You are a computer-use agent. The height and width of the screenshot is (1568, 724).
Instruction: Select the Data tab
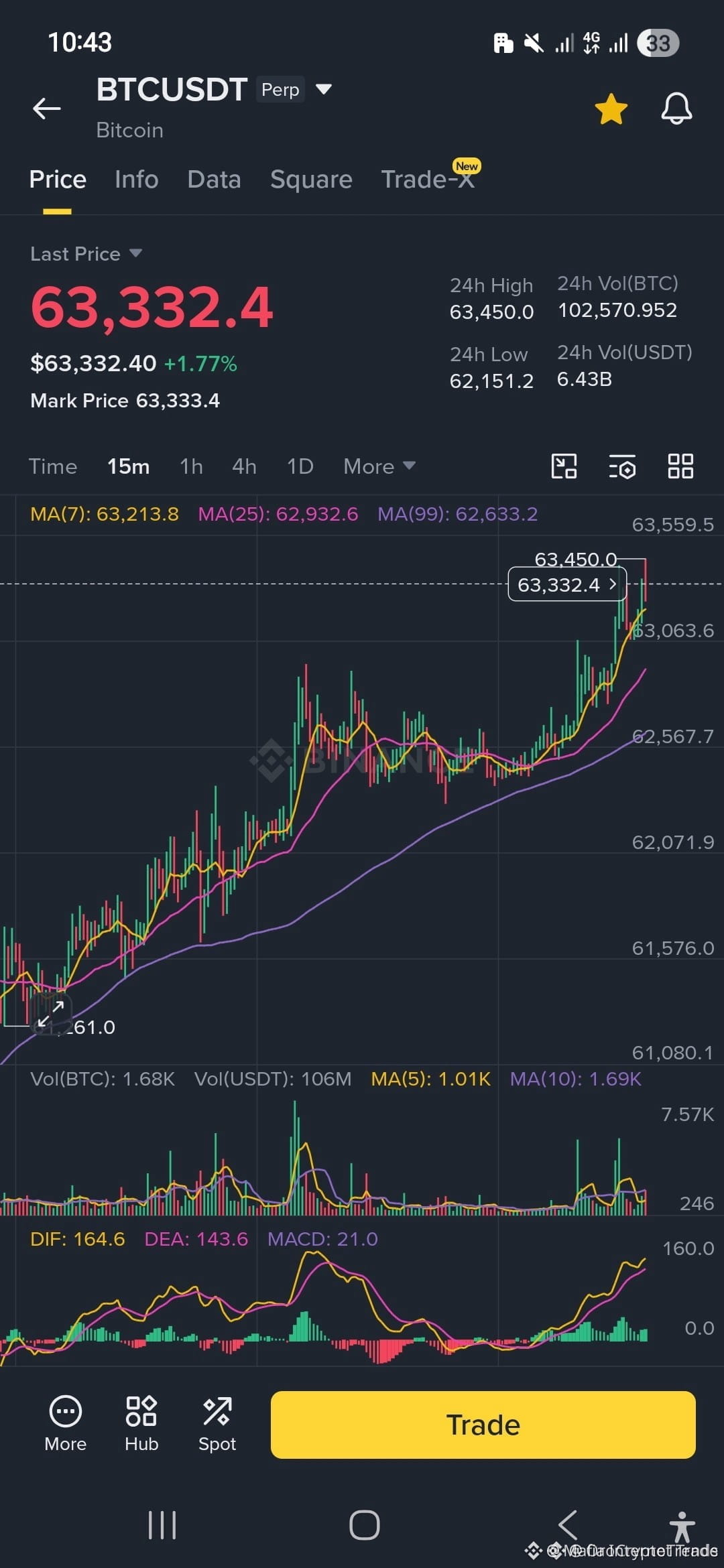(215, 180)
